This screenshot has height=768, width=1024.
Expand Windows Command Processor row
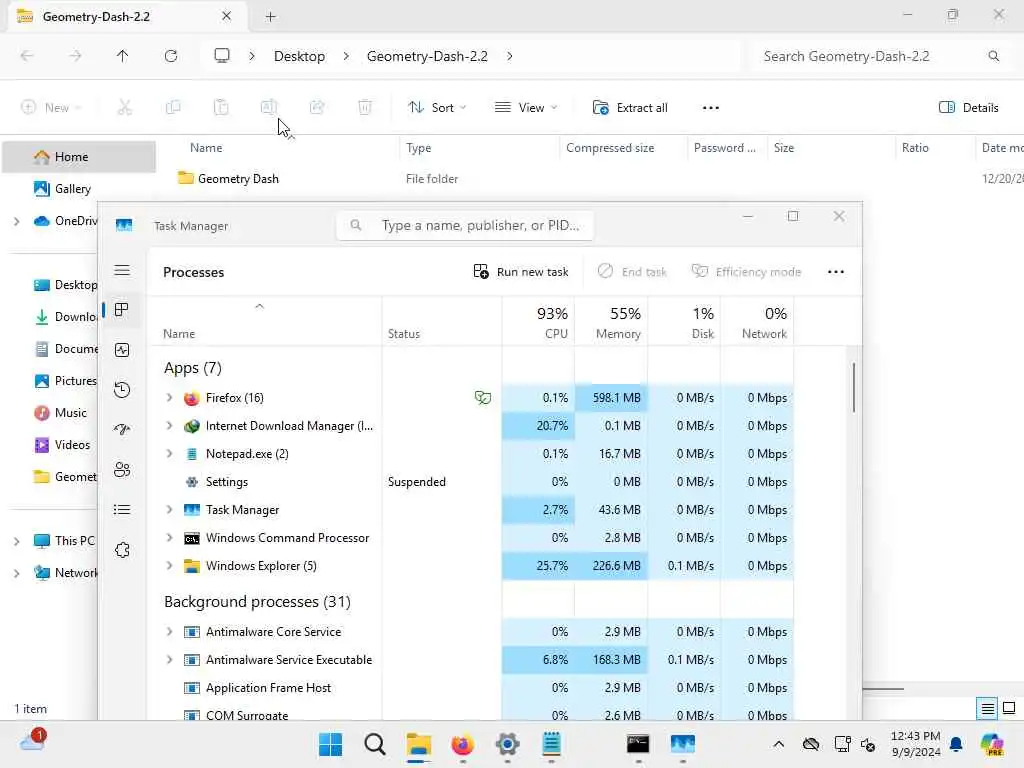point(169,537)
